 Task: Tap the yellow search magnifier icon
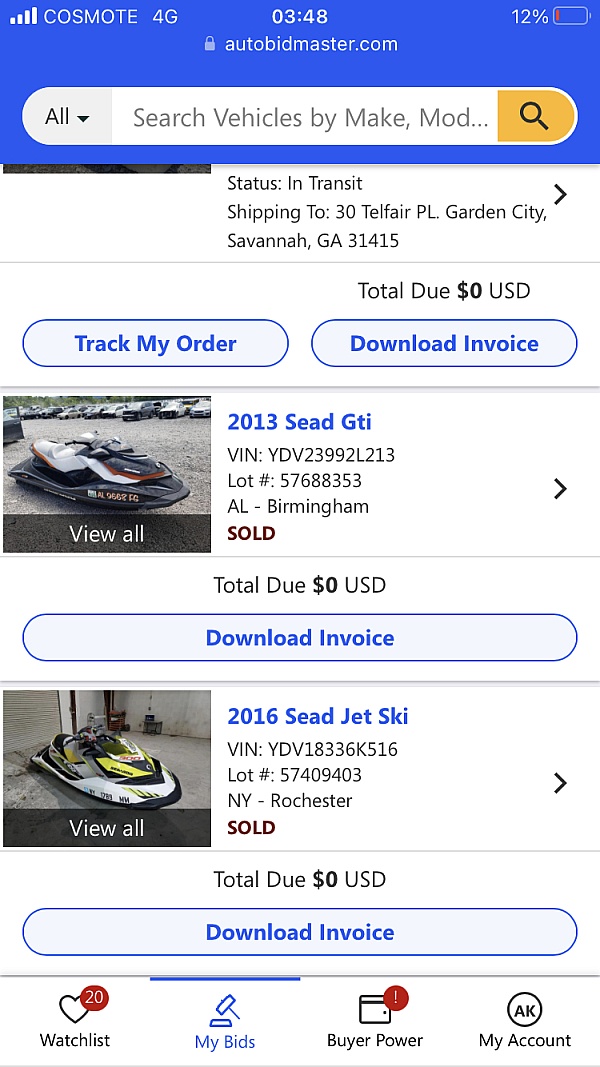click(x=536, y=116)
